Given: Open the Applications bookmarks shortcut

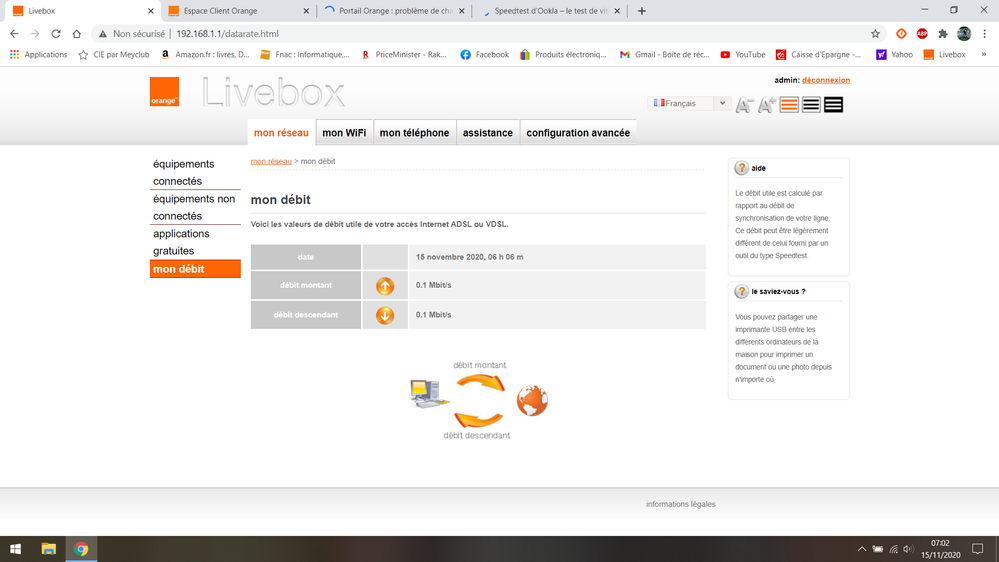Looking at the screenshot, I should point(38,55).
